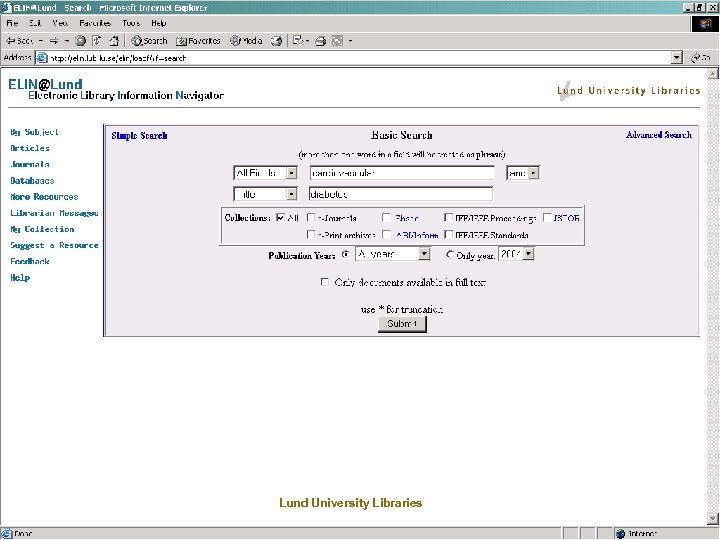Open More Resources in sidebar

pos(44,197)
